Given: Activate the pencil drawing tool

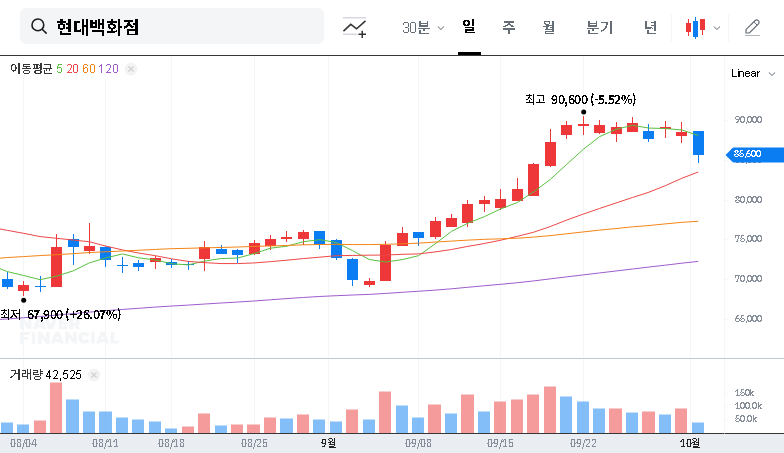Looking at the screenshot, I should (x=752, y=28).
